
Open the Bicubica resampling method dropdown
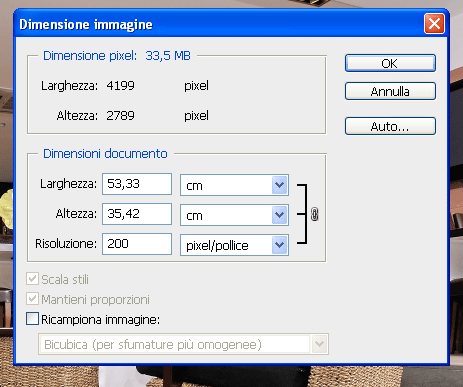click(x=183, y=344)
